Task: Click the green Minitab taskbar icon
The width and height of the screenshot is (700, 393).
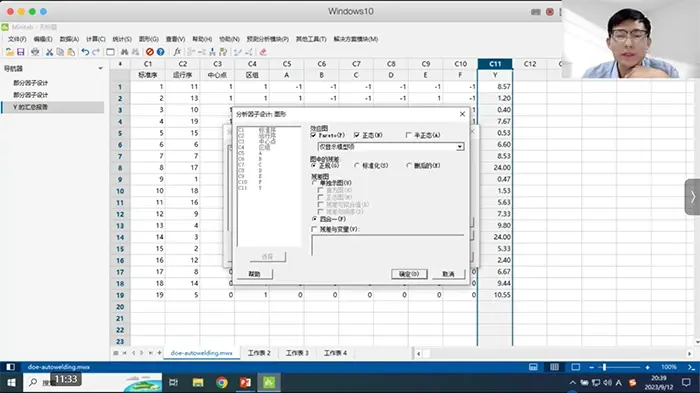Action: point(269,383)
